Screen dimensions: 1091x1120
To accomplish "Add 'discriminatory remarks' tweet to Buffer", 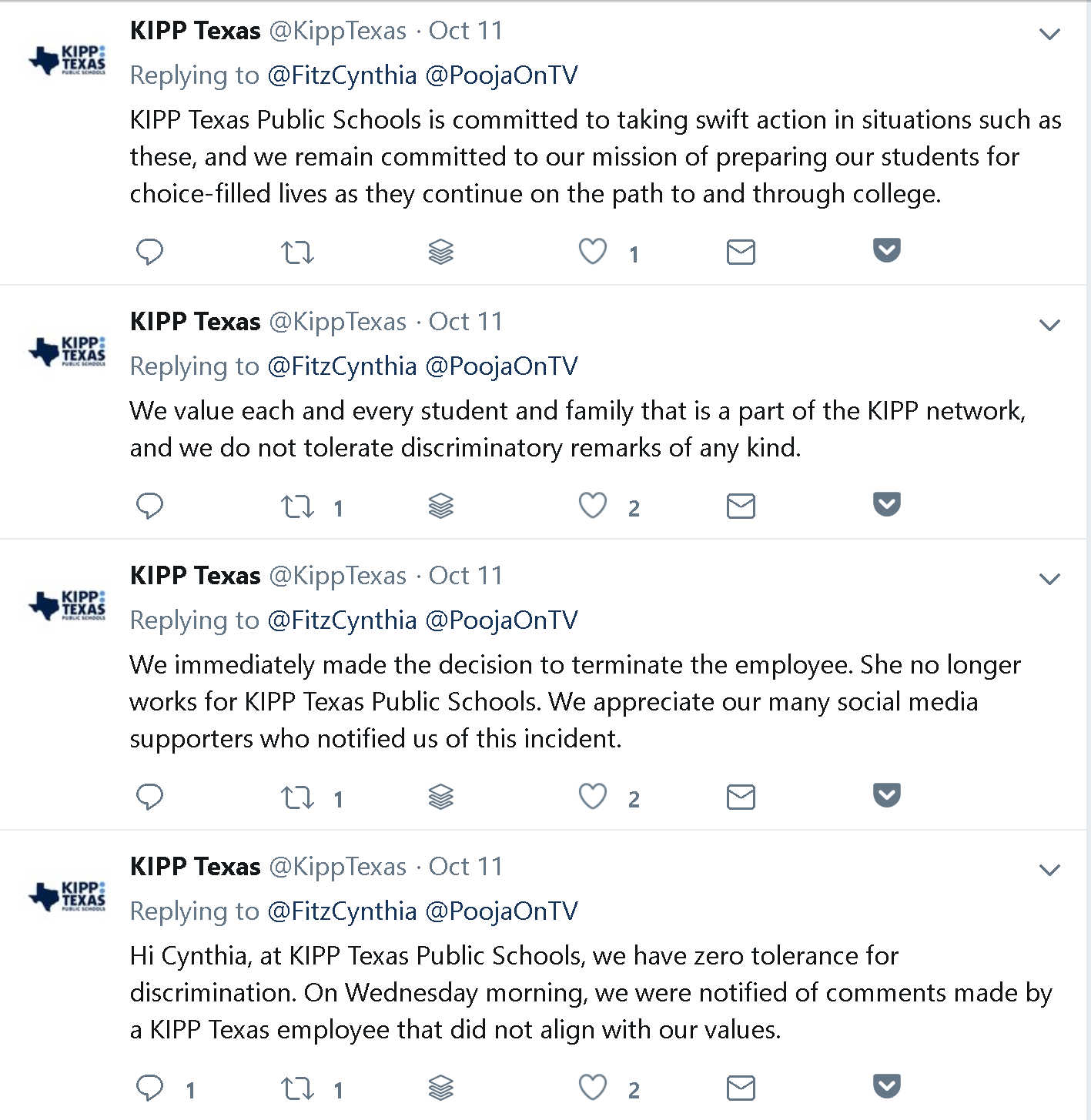I will point(441,506).
